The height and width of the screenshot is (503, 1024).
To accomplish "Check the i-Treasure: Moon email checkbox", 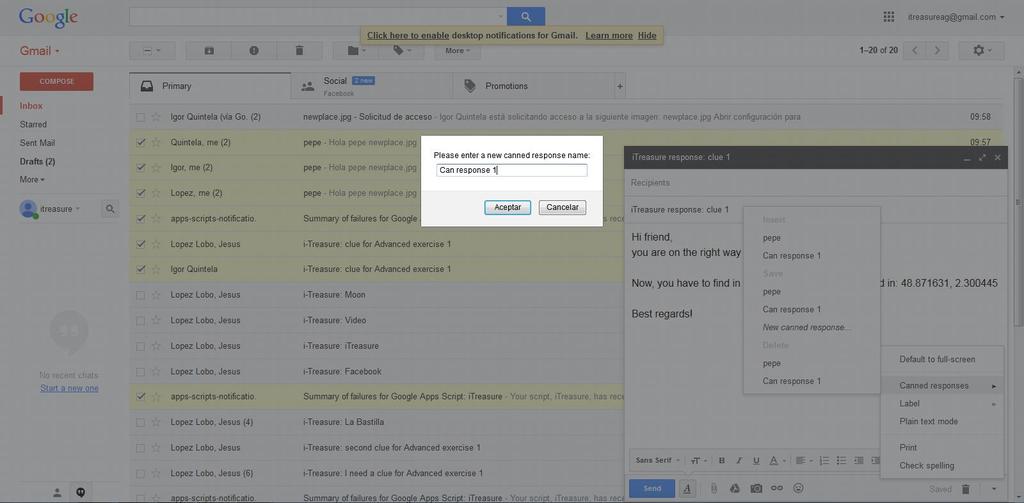I will (140, 295).
